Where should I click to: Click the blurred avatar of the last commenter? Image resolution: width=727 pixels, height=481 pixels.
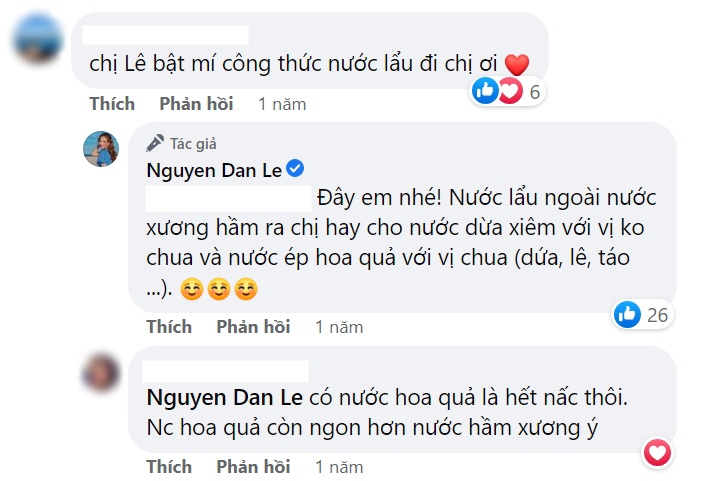click(101, 372)
